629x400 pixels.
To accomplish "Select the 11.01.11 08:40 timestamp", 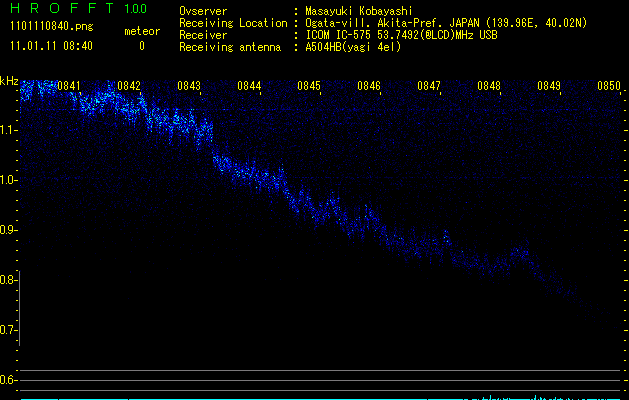I will pyautogui.click(x=50, y=46).
